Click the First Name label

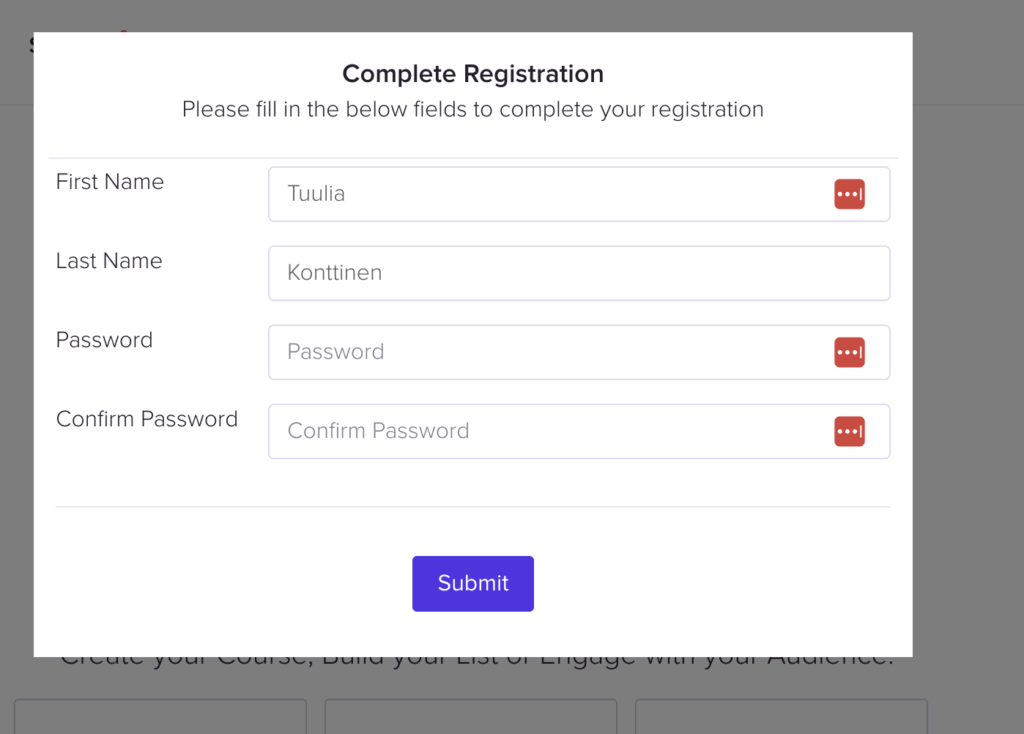tap(110, 182)
